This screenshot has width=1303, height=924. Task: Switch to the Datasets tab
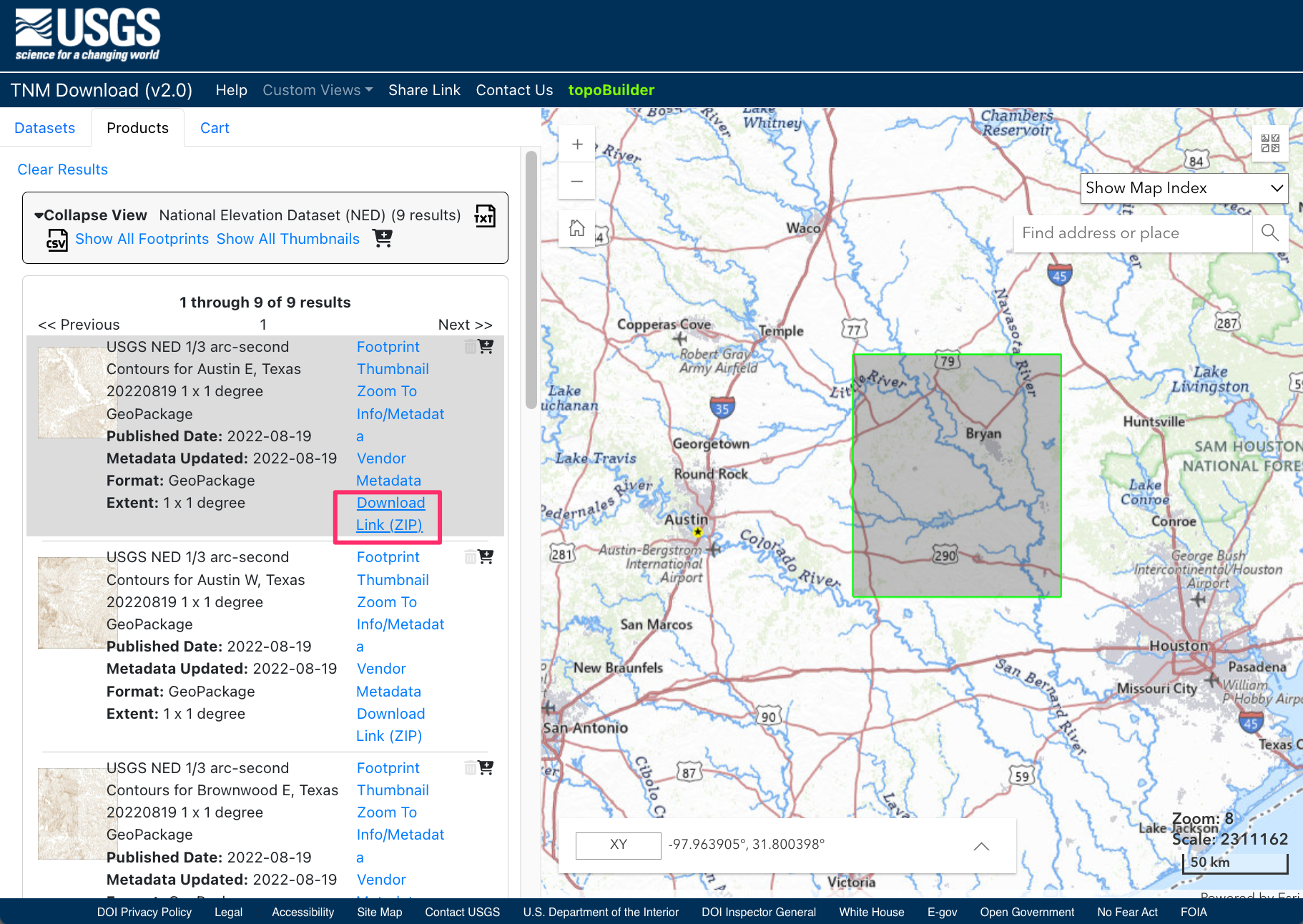click(44, 128)
